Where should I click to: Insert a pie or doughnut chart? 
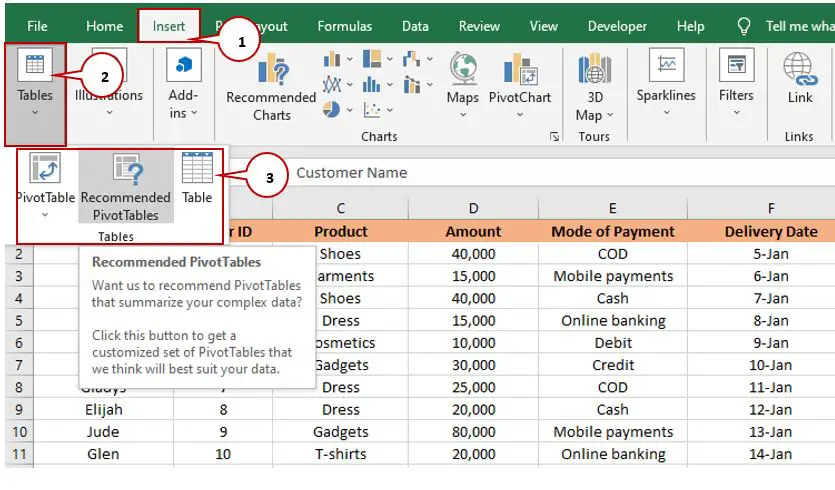(x=332, y=110)
